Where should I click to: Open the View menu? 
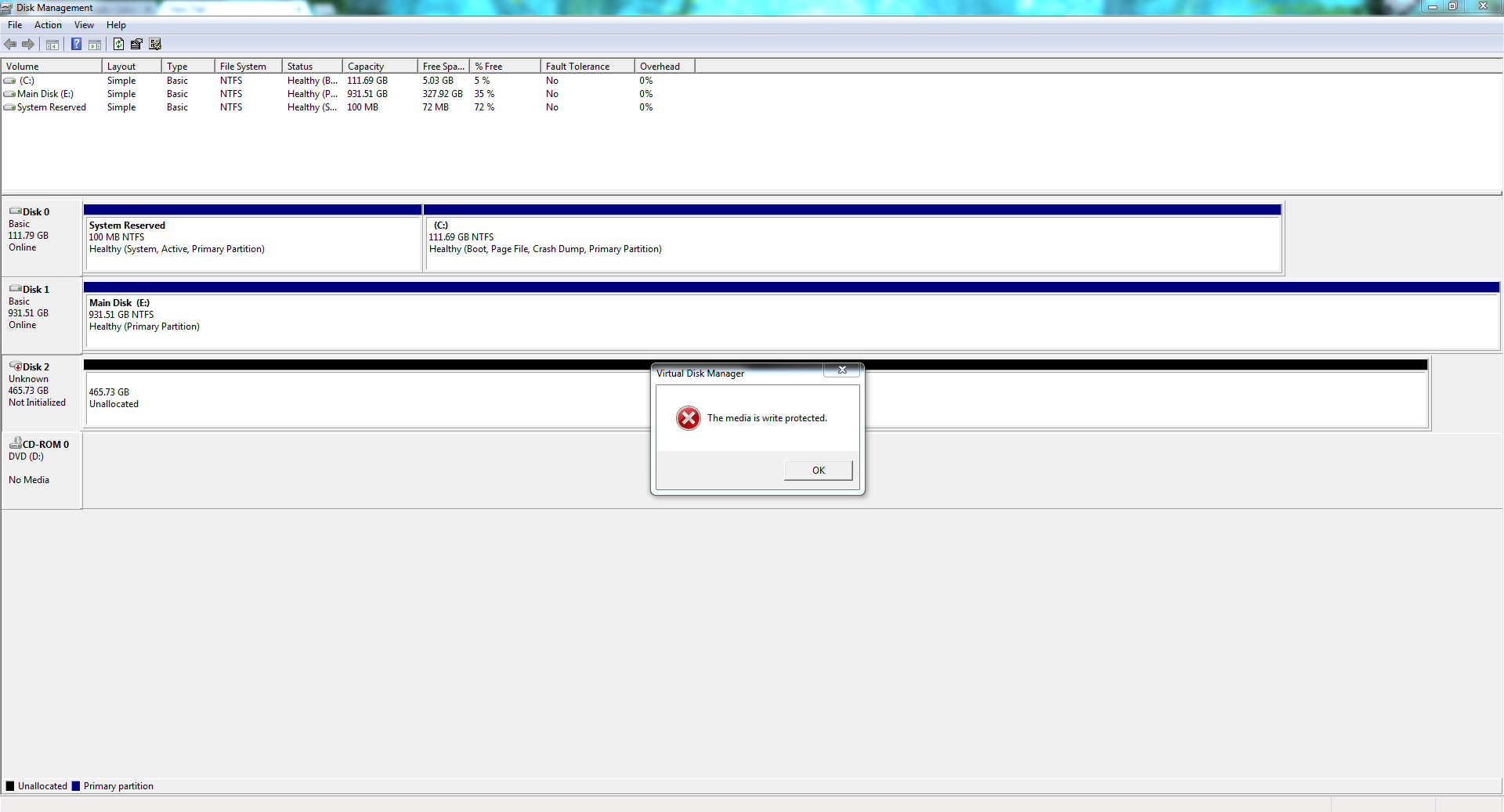84,25
